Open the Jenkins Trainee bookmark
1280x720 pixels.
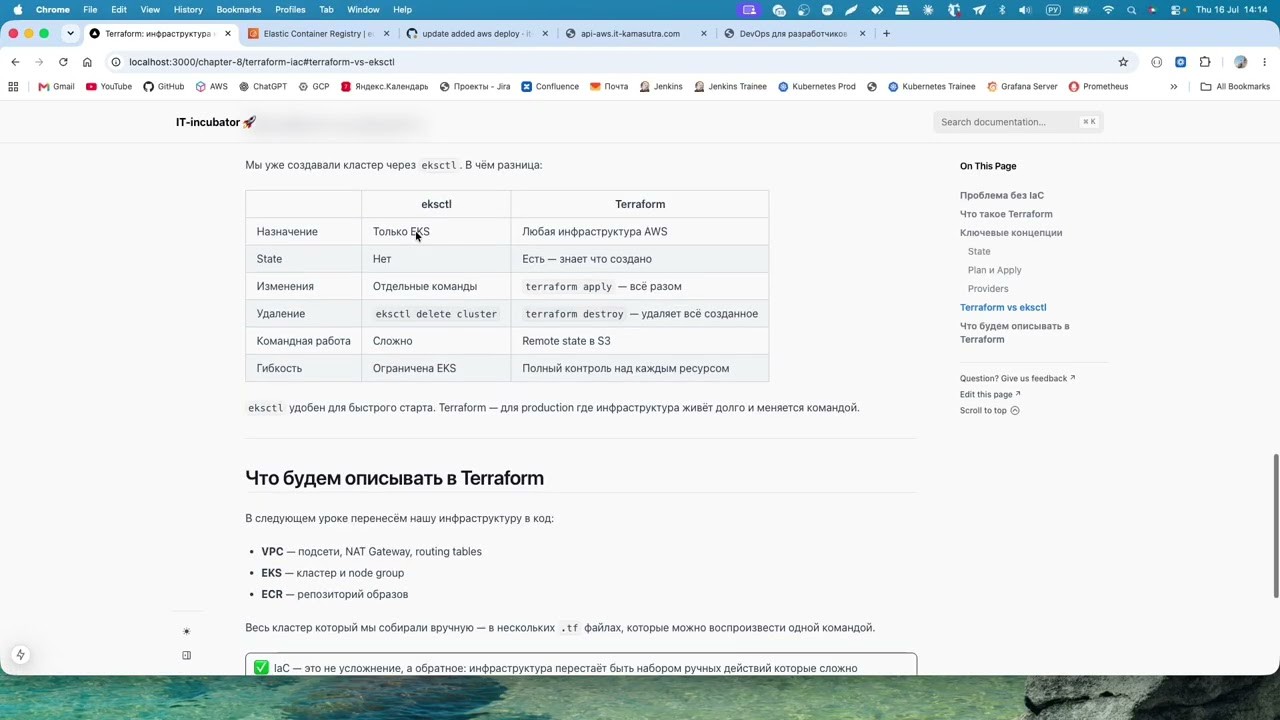coord(730,87)
